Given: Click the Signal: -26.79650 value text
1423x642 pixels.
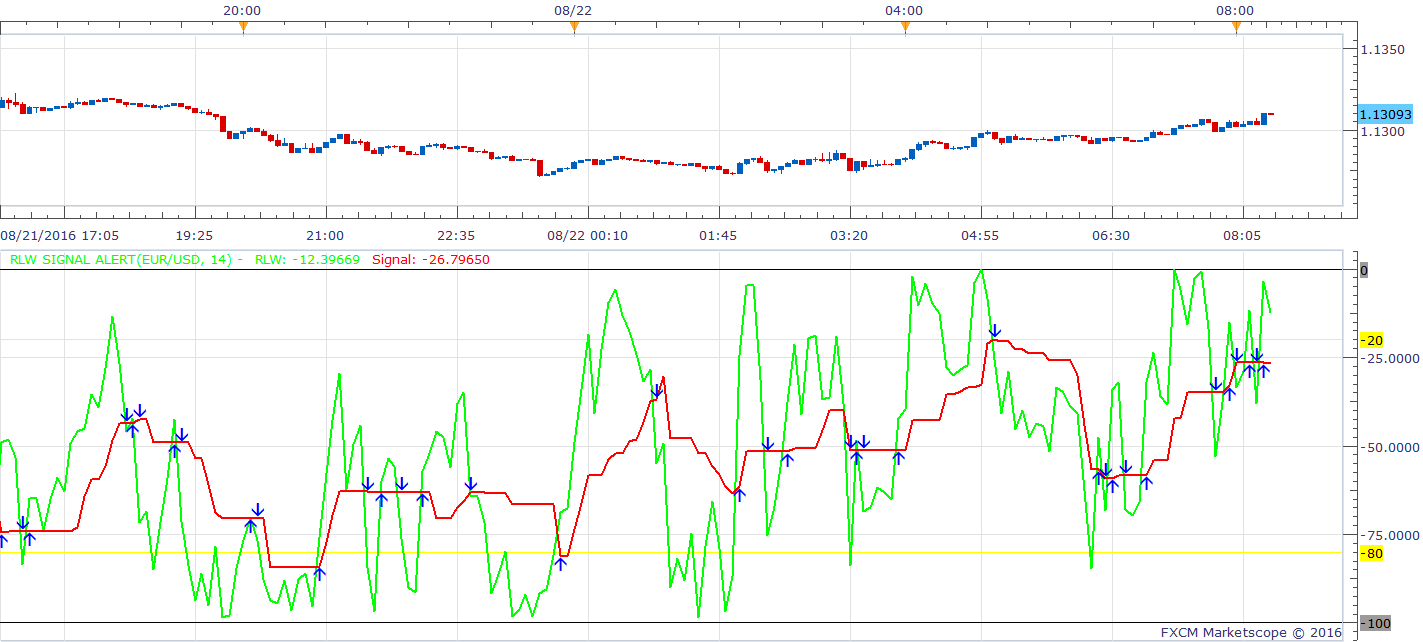Looking at the screenshot, I should point(430,259).
